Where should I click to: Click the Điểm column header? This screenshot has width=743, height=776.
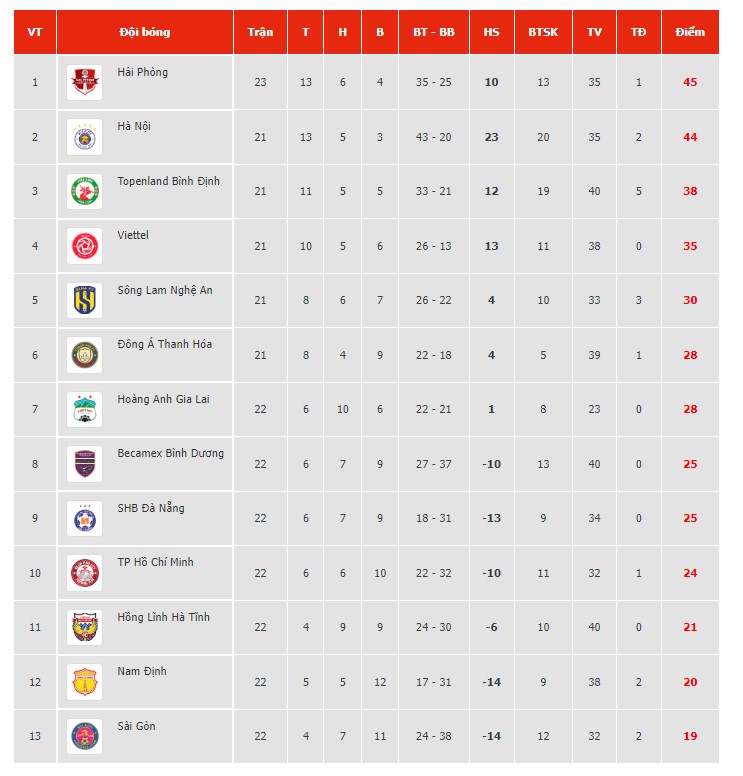pyautogui.click(x=690, y=32)
